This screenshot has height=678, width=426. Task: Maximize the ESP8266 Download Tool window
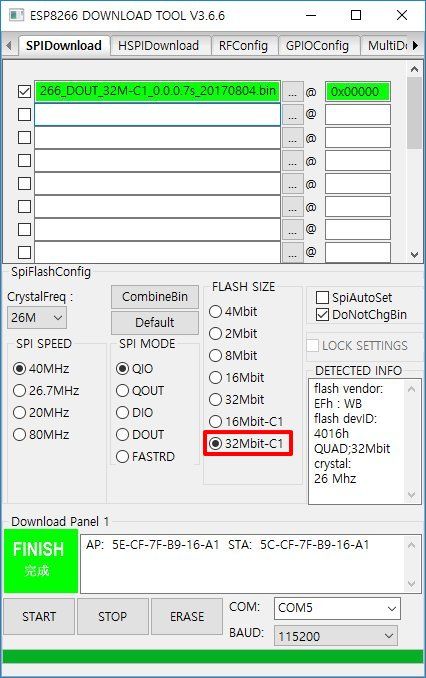coord(356,16)
